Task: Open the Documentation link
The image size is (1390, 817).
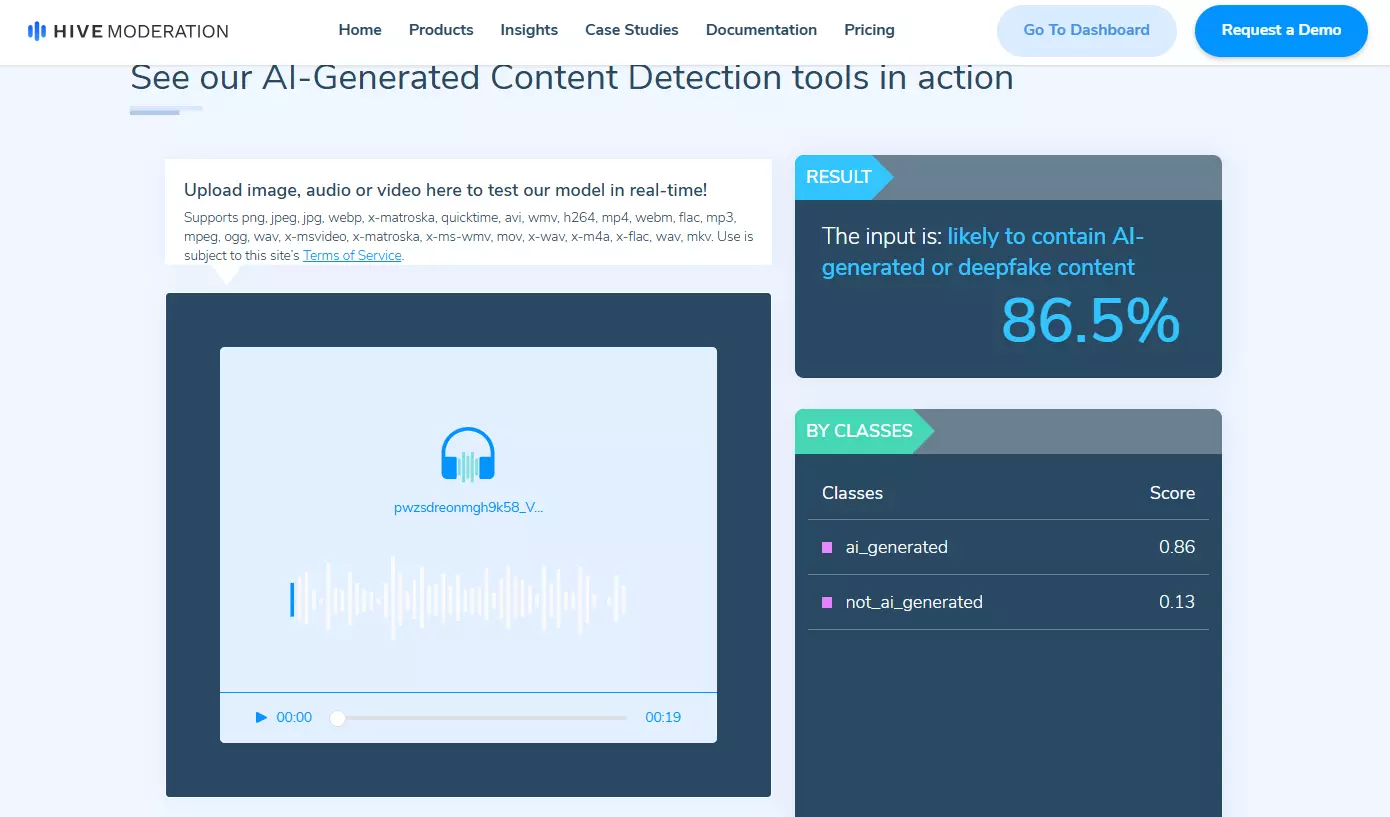Action: pyautogui.click(x=761, y=30)
